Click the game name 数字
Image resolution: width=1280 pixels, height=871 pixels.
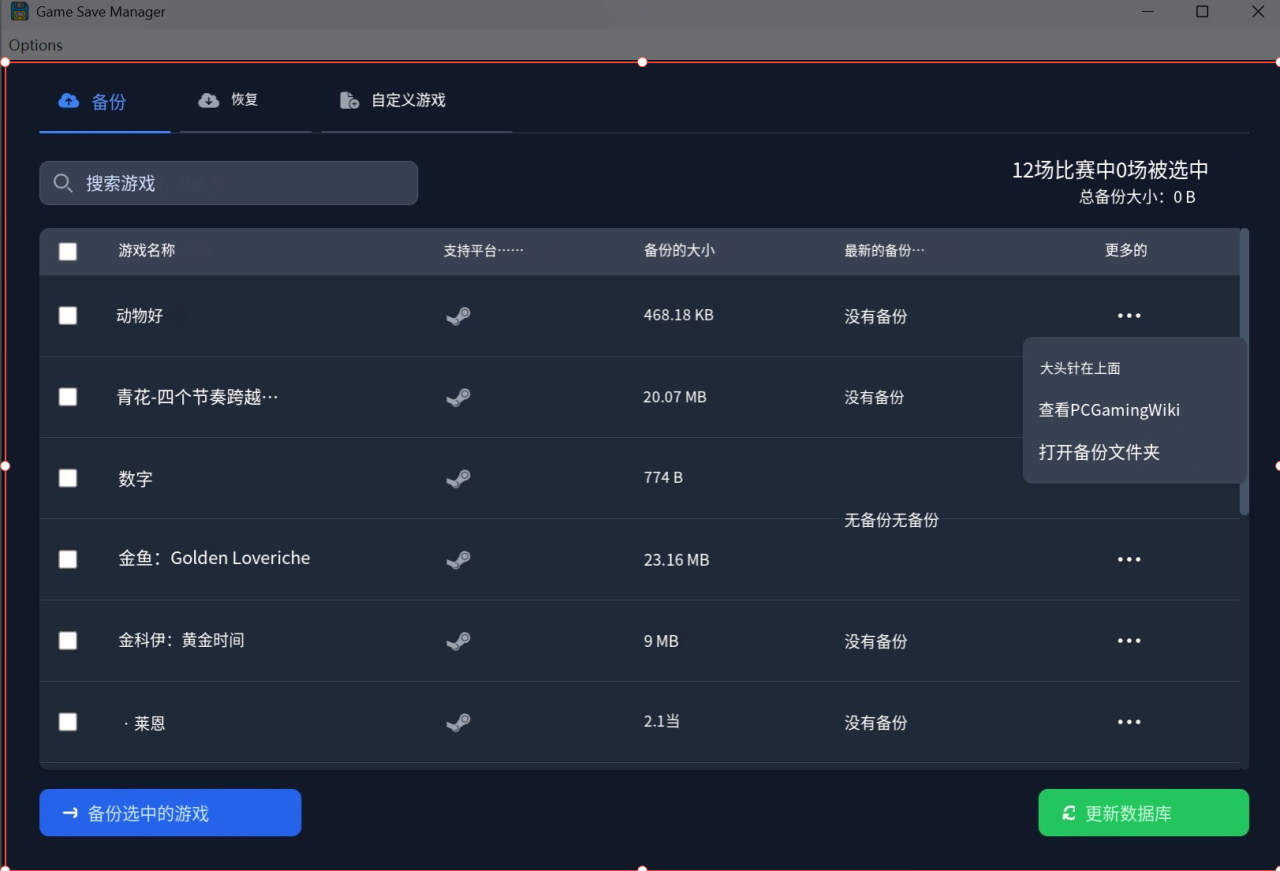(x=135, y=479)
